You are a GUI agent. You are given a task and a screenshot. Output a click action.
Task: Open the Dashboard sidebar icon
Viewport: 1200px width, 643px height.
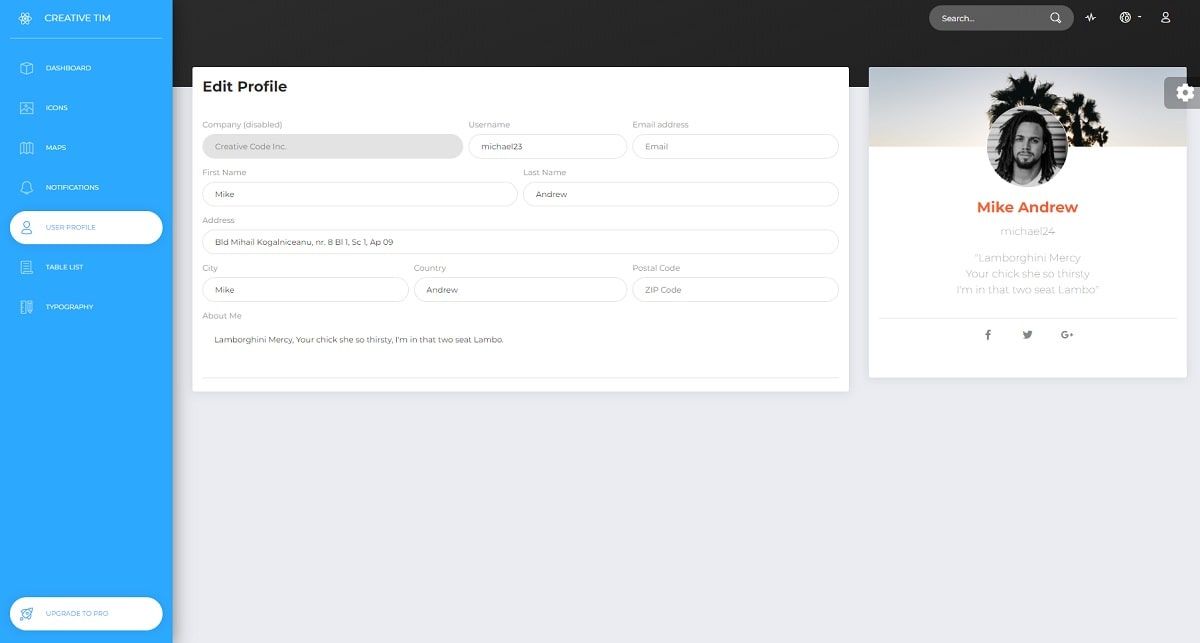point(24,68)
